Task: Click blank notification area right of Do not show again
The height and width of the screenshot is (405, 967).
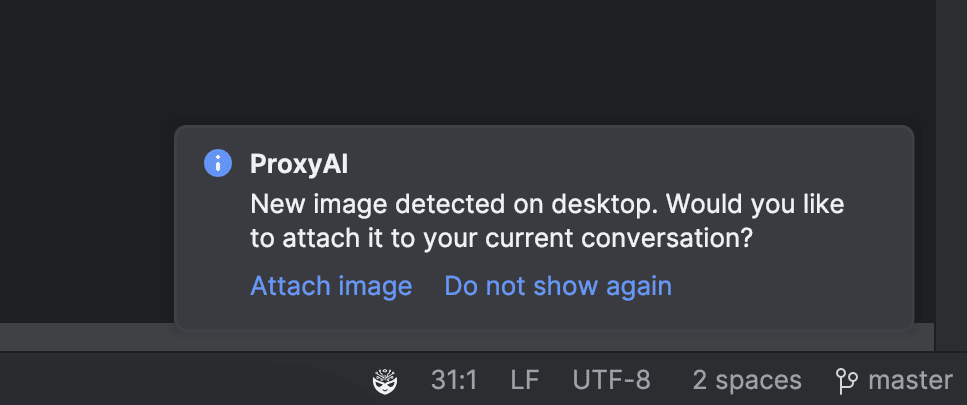Action: (x=789, y=287)
